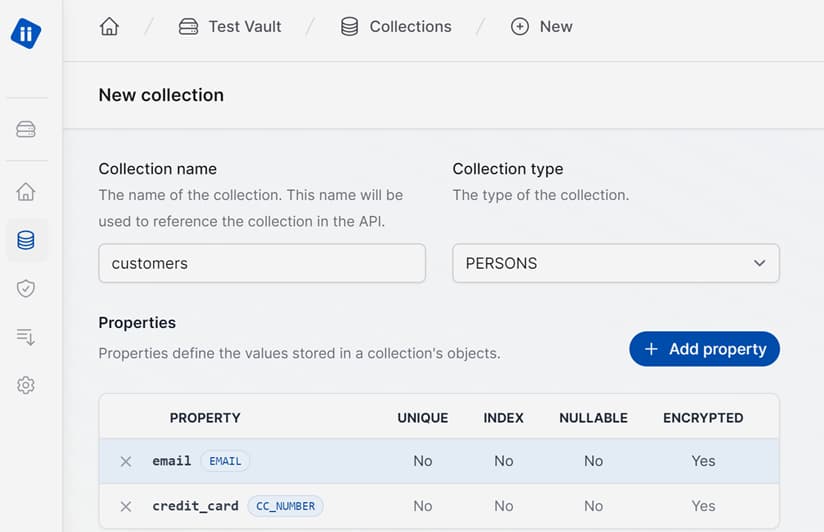Open the vault icon in sidebar

pyautogui.click(x=26, y=129)
